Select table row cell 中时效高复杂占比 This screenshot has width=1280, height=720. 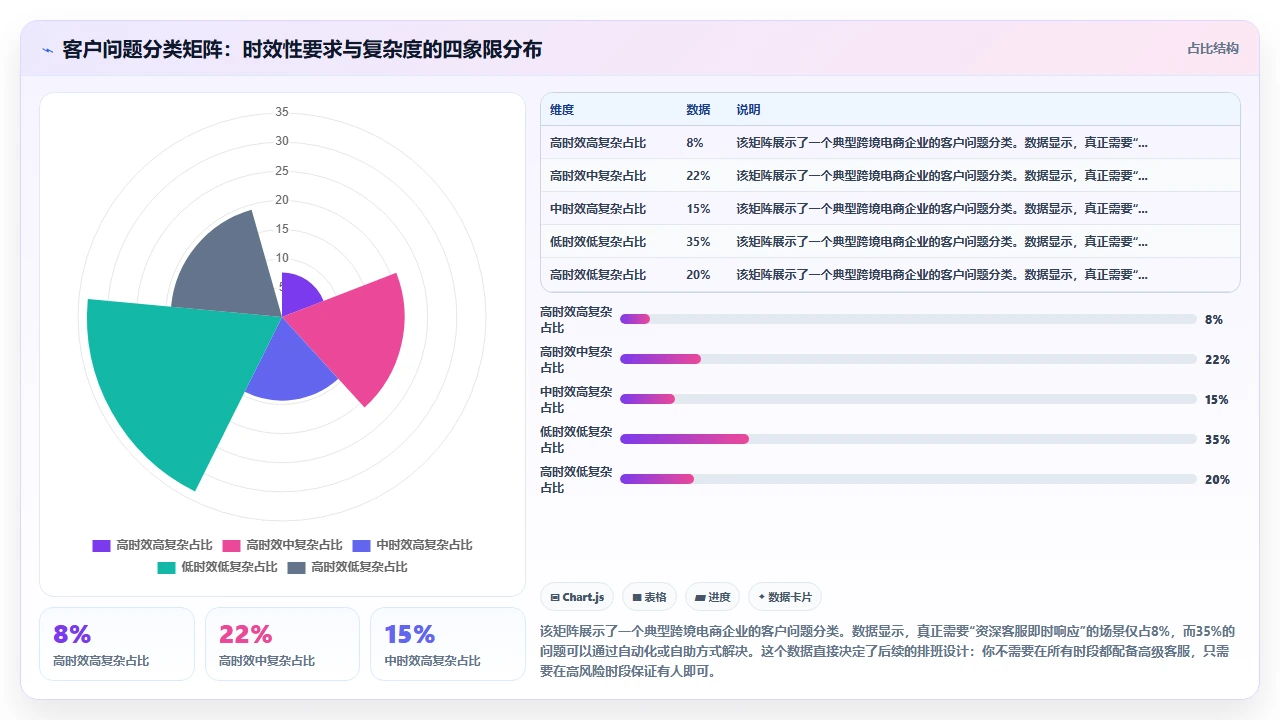[598, 209]
